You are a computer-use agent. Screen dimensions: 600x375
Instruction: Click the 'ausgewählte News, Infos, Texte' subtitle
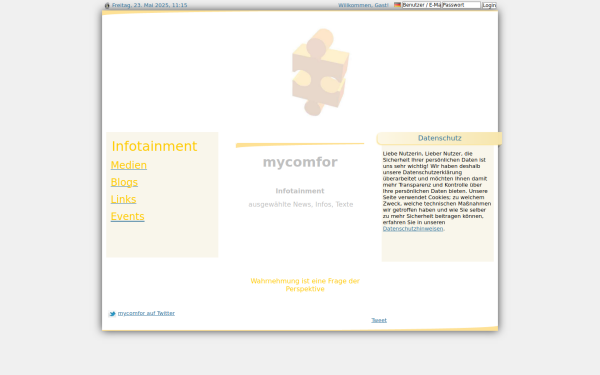(x=301, y=204)
